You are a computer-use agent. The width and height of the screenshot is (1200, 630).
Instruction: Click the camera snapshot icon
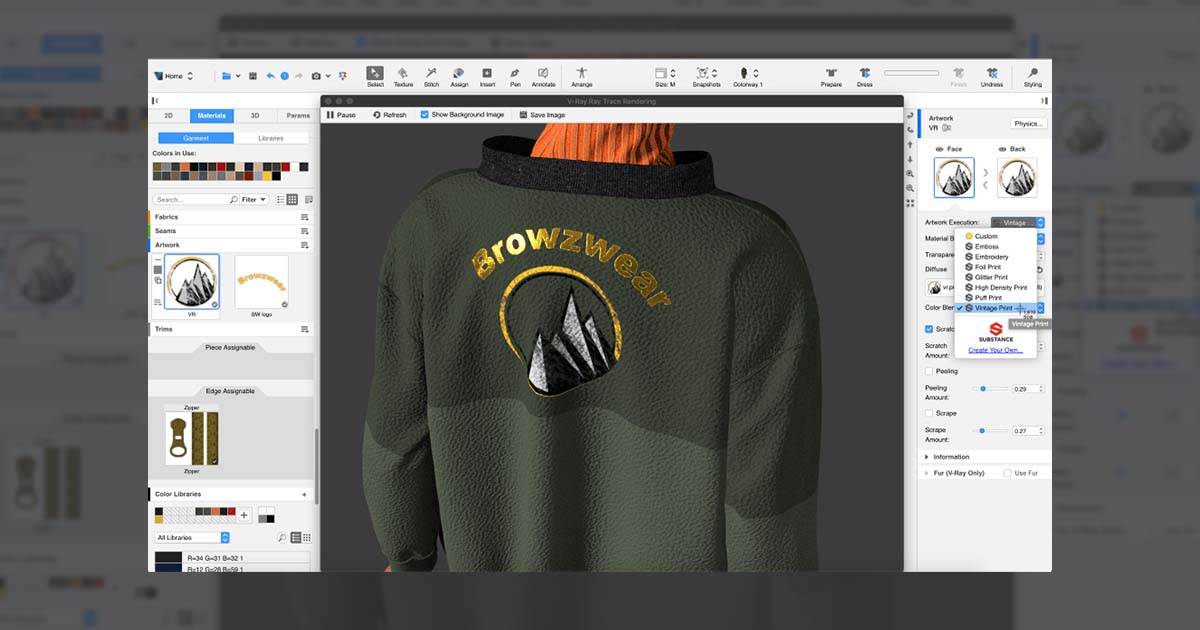click(x=316, y=76)
